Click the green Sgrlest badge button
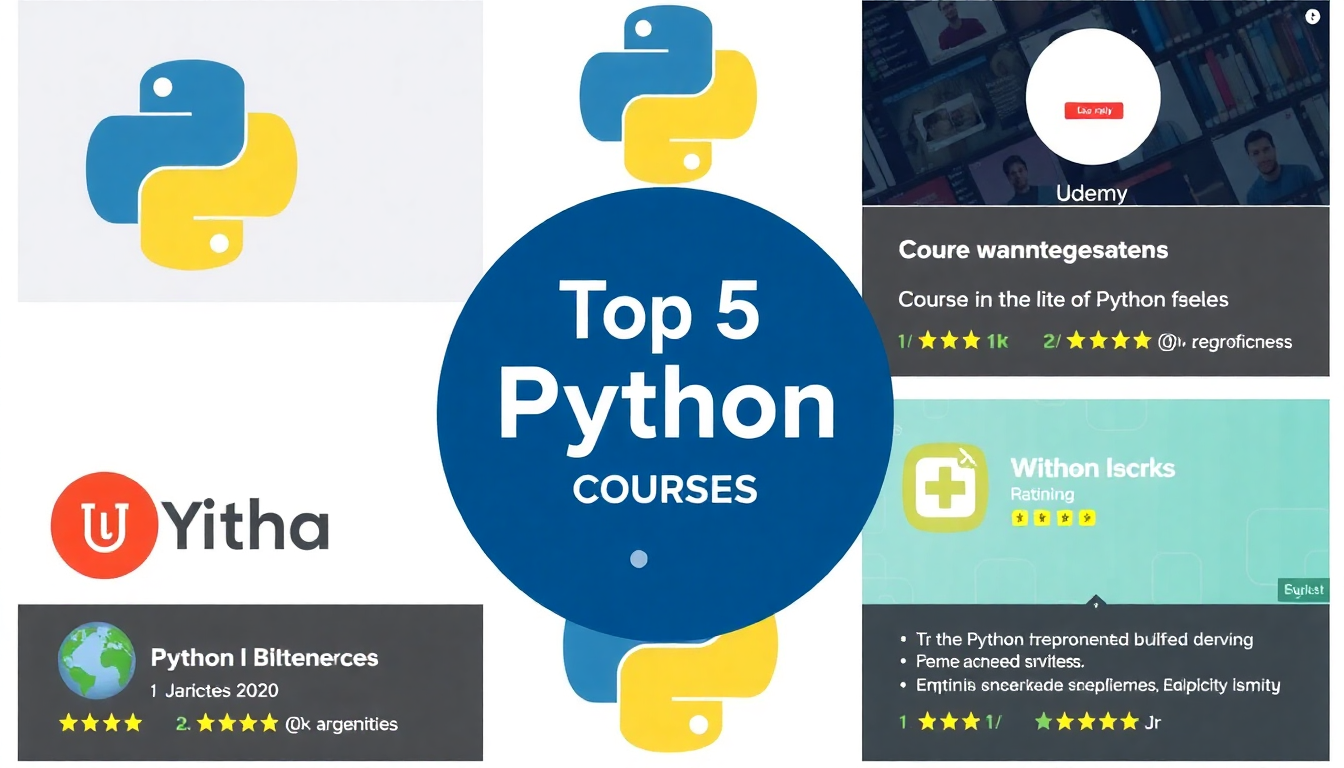 pos(1304,590)
